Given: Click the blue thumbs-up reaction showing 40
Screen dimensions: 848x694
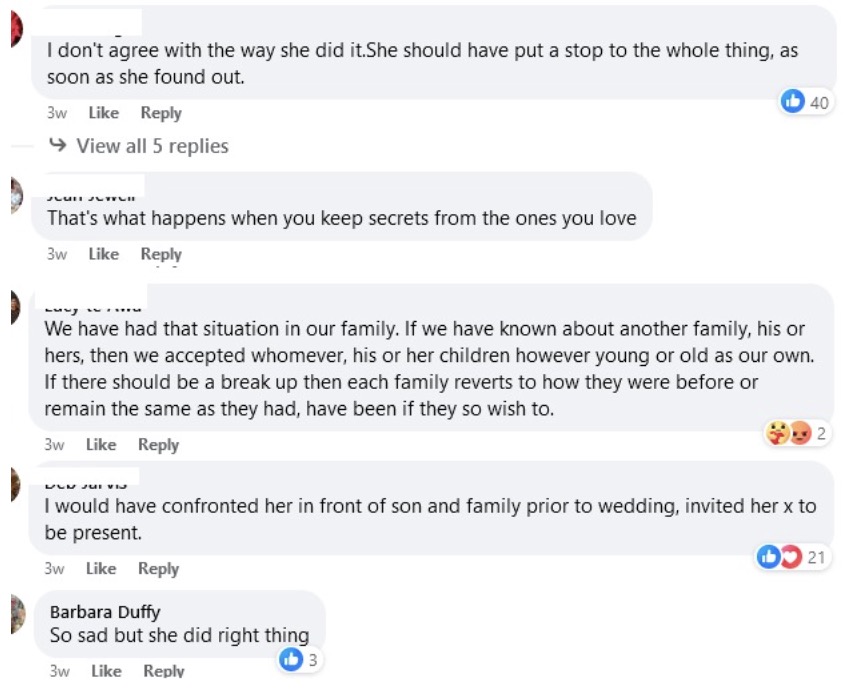Looking at the screenshot, I should (x=806, y=101).
